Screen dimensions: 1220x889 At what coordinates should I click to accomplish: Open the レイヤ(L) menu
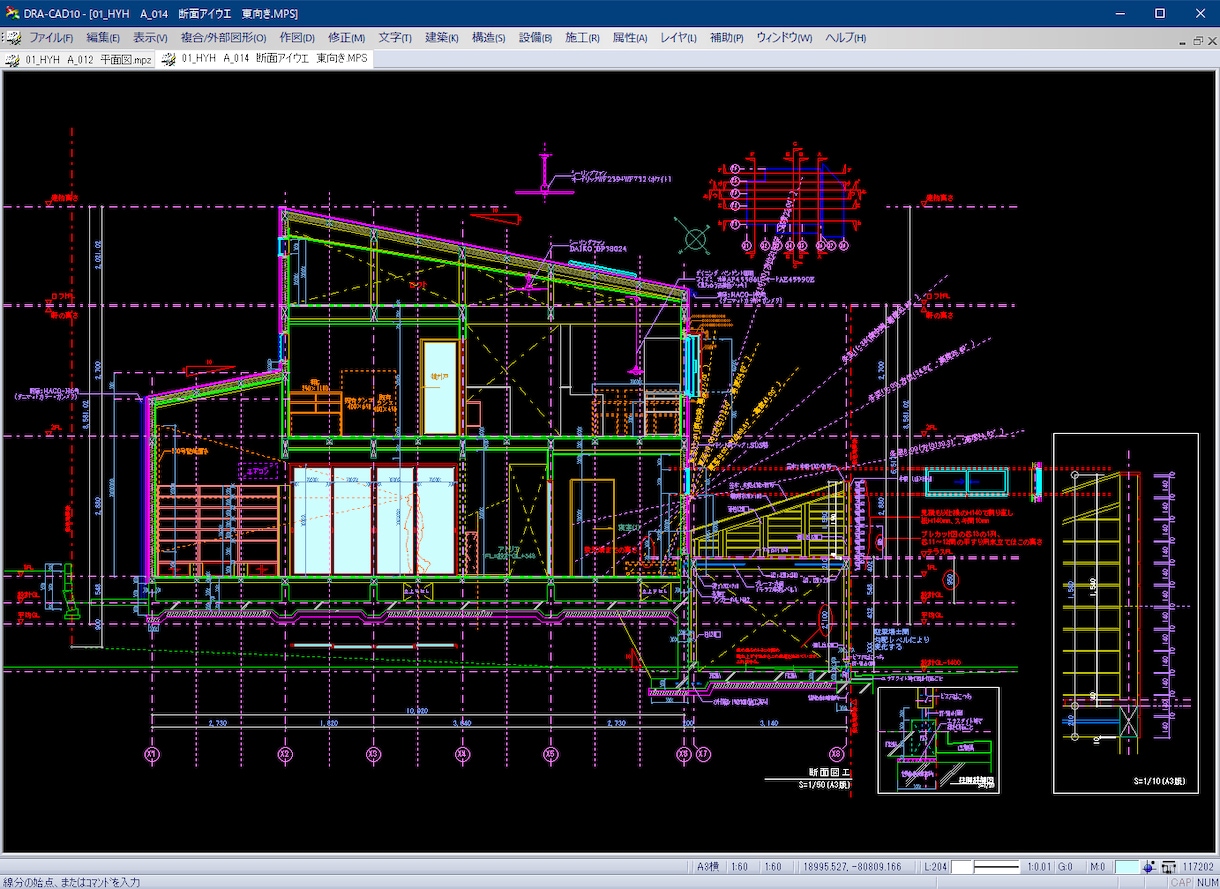coord(678,38)
